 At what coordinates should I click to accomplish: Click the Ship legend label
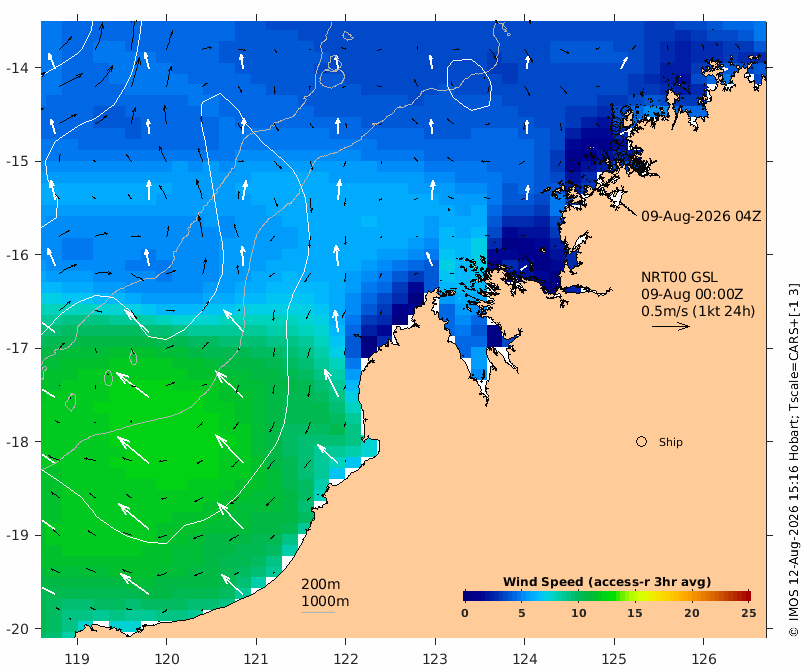point(671,442)
